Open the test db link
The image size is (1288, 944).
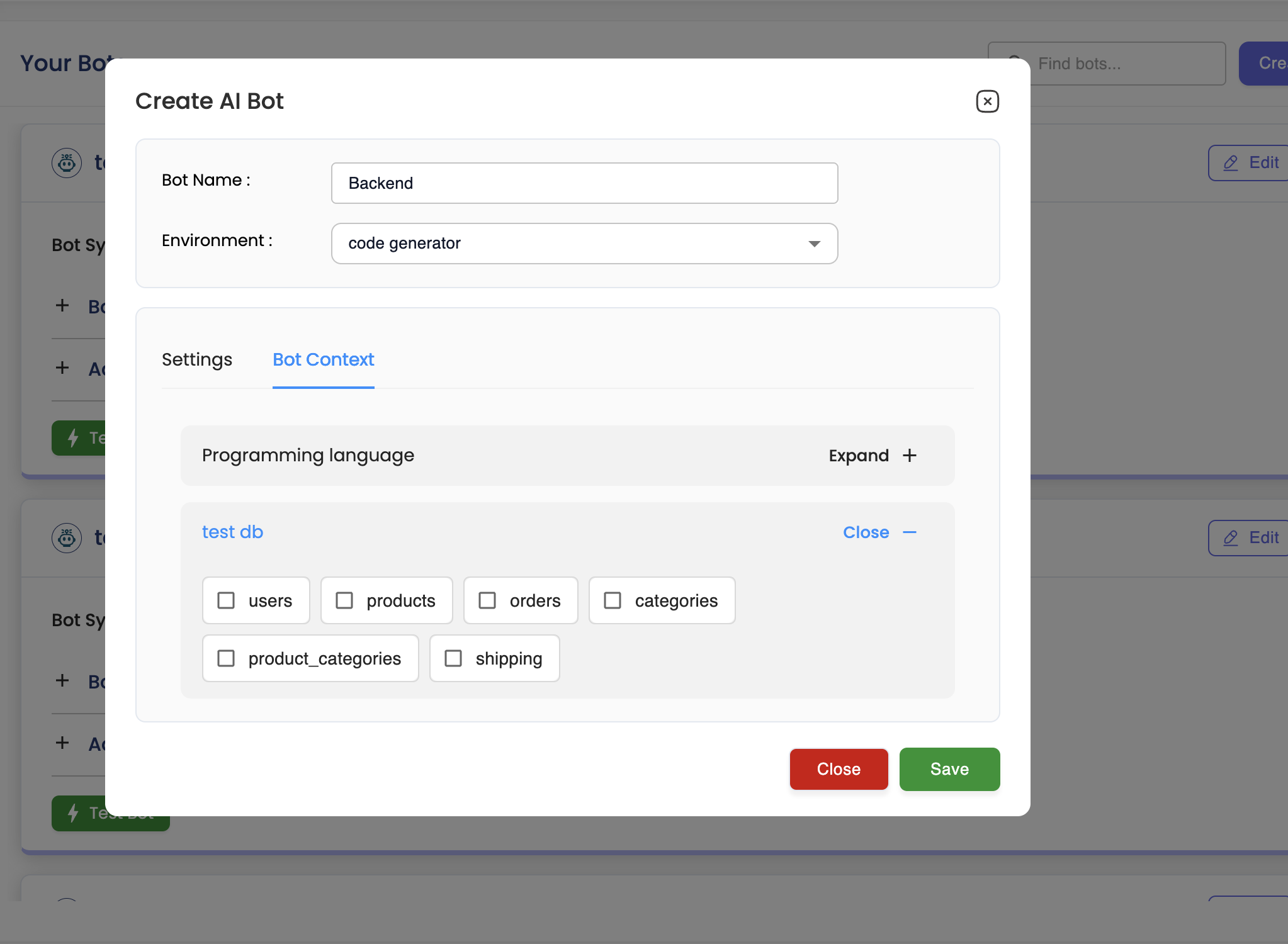[x=232, y=532]
